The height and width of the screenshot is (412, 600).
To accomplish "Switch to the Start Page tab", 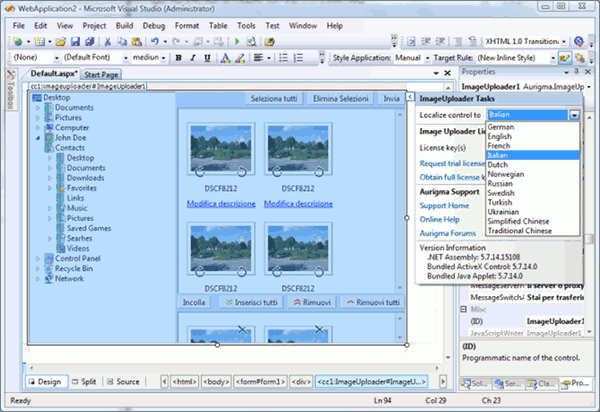I will pyautogui.click(x=101, y=75).
